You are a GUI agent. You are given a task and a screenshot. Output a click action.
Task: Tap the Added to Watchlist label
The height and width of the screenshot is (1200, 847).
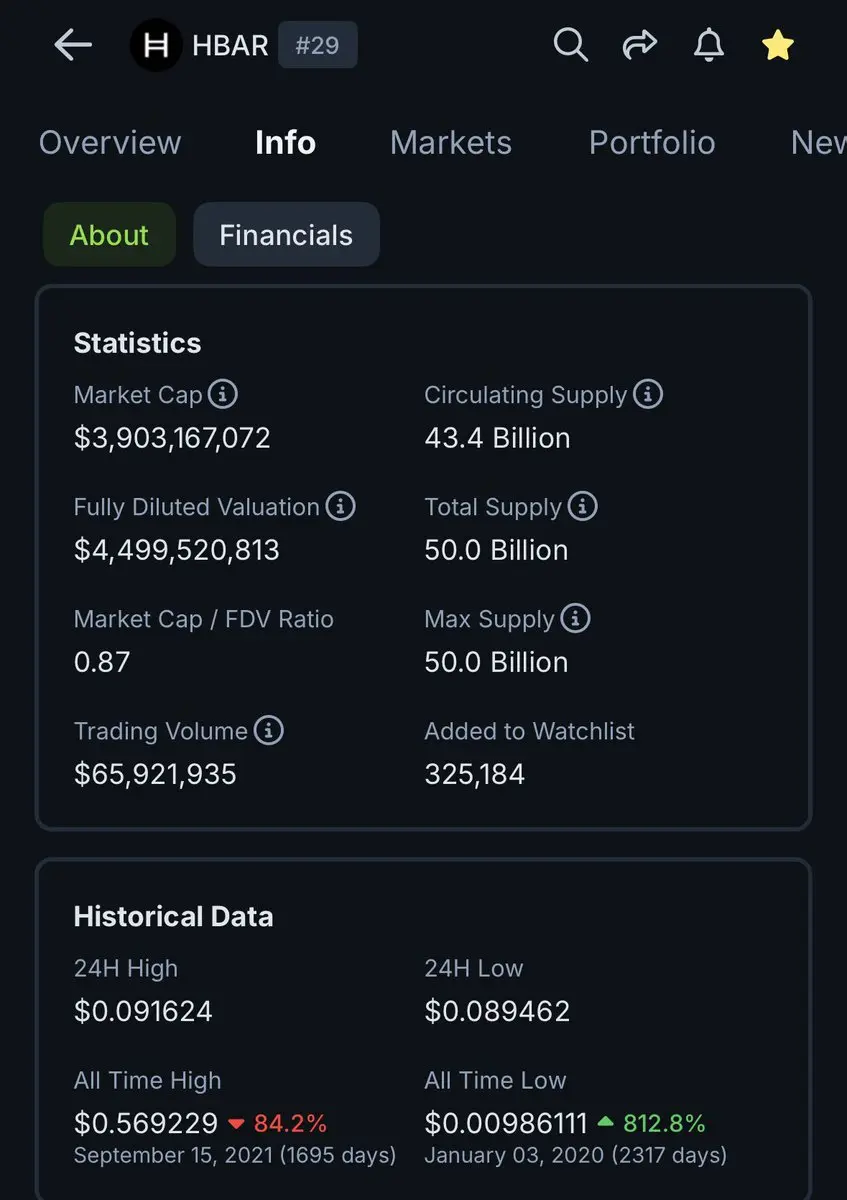click(x=529, y=731)
